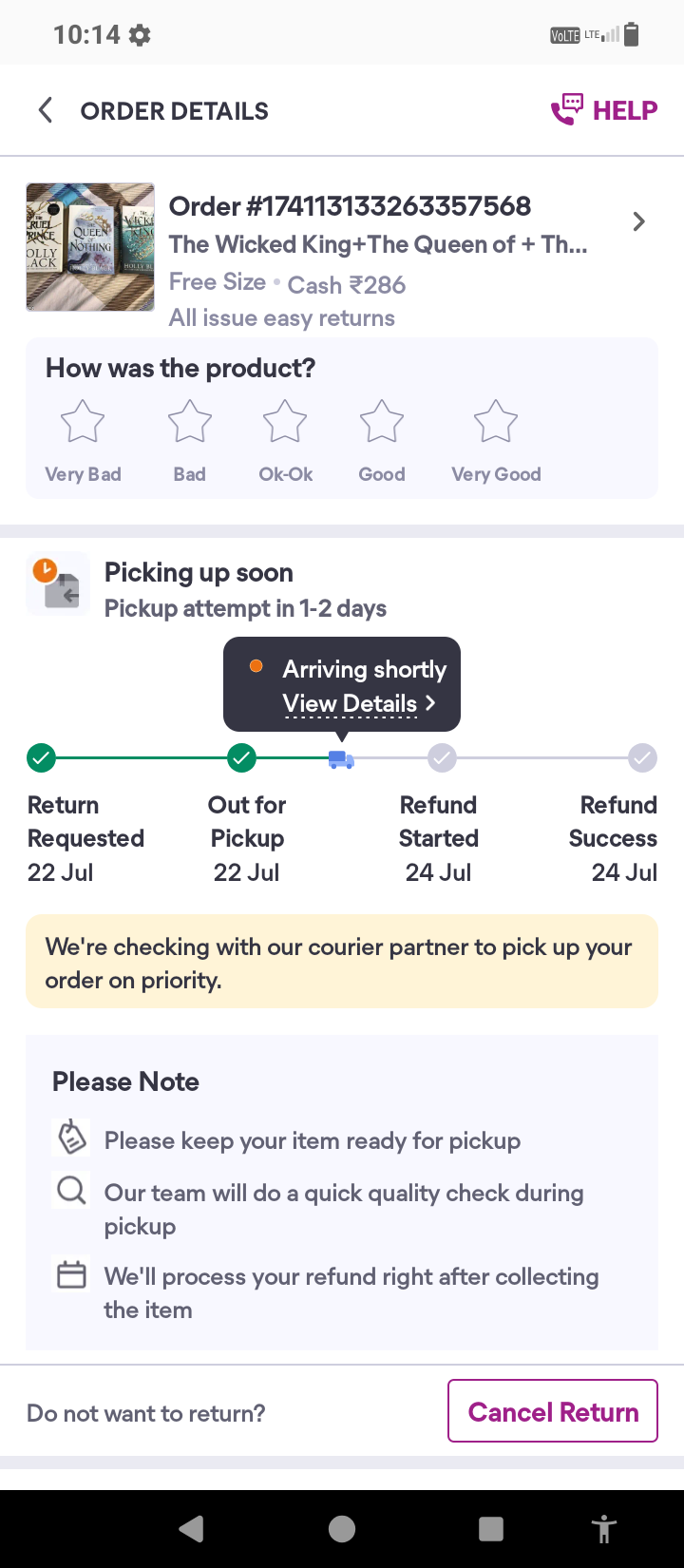Expand order details chevron arrow
This screenshot has height=1568, width=684.
639,222
